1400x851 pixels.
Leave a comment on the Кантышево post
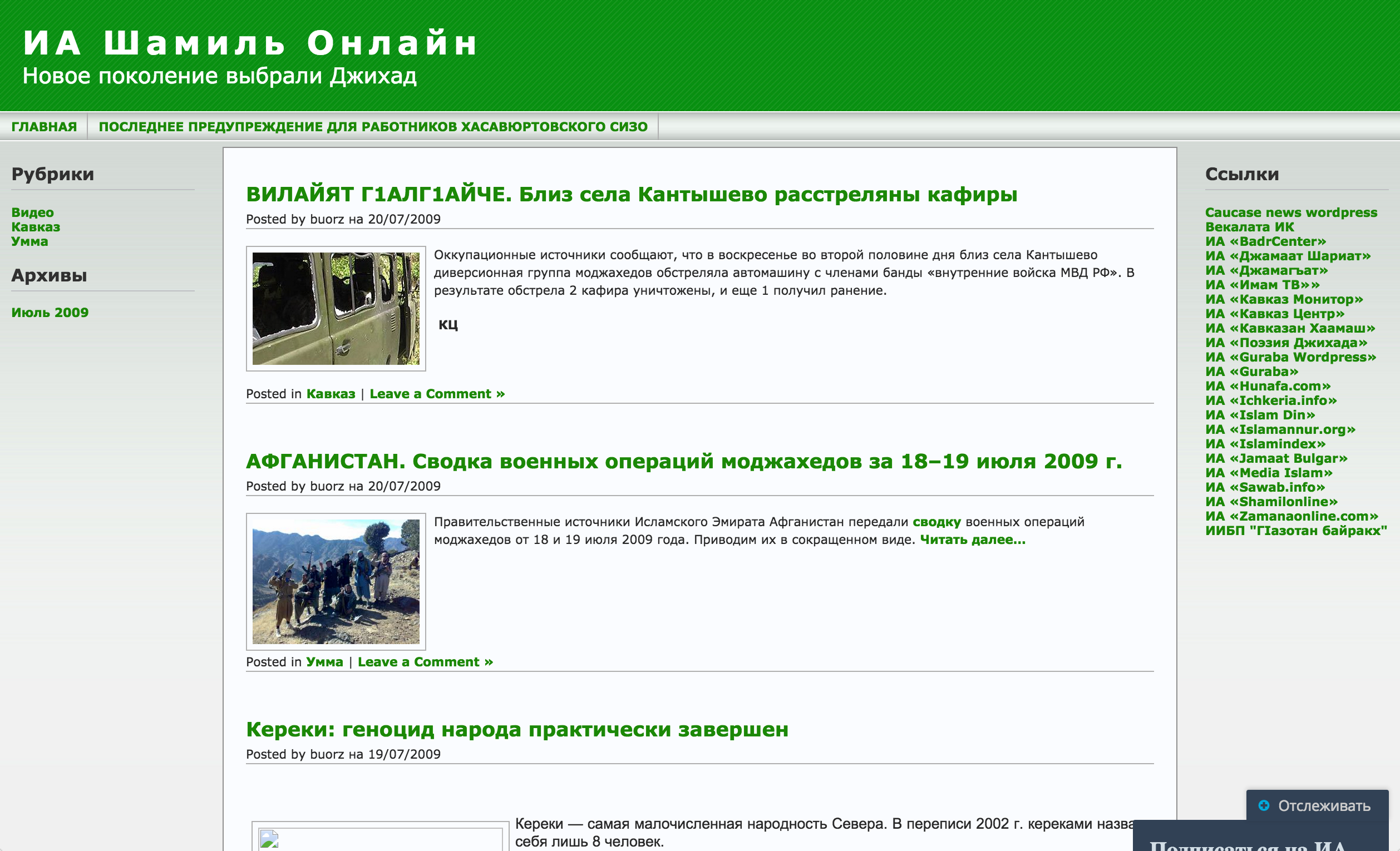coord(437,394)
